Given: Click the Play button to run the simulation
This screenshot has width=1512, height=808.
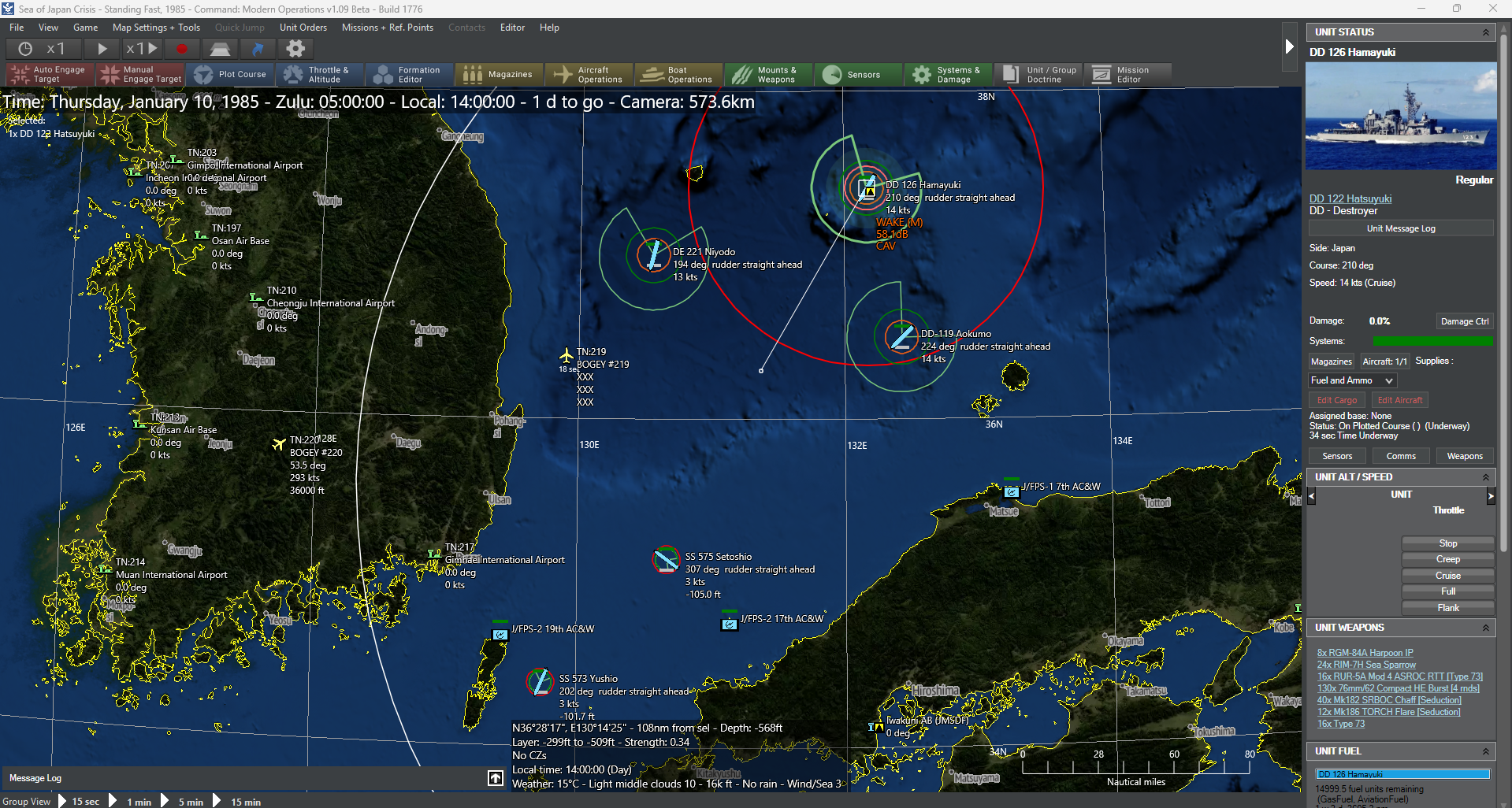Looking at the screenshot, I should coord(102,49).
